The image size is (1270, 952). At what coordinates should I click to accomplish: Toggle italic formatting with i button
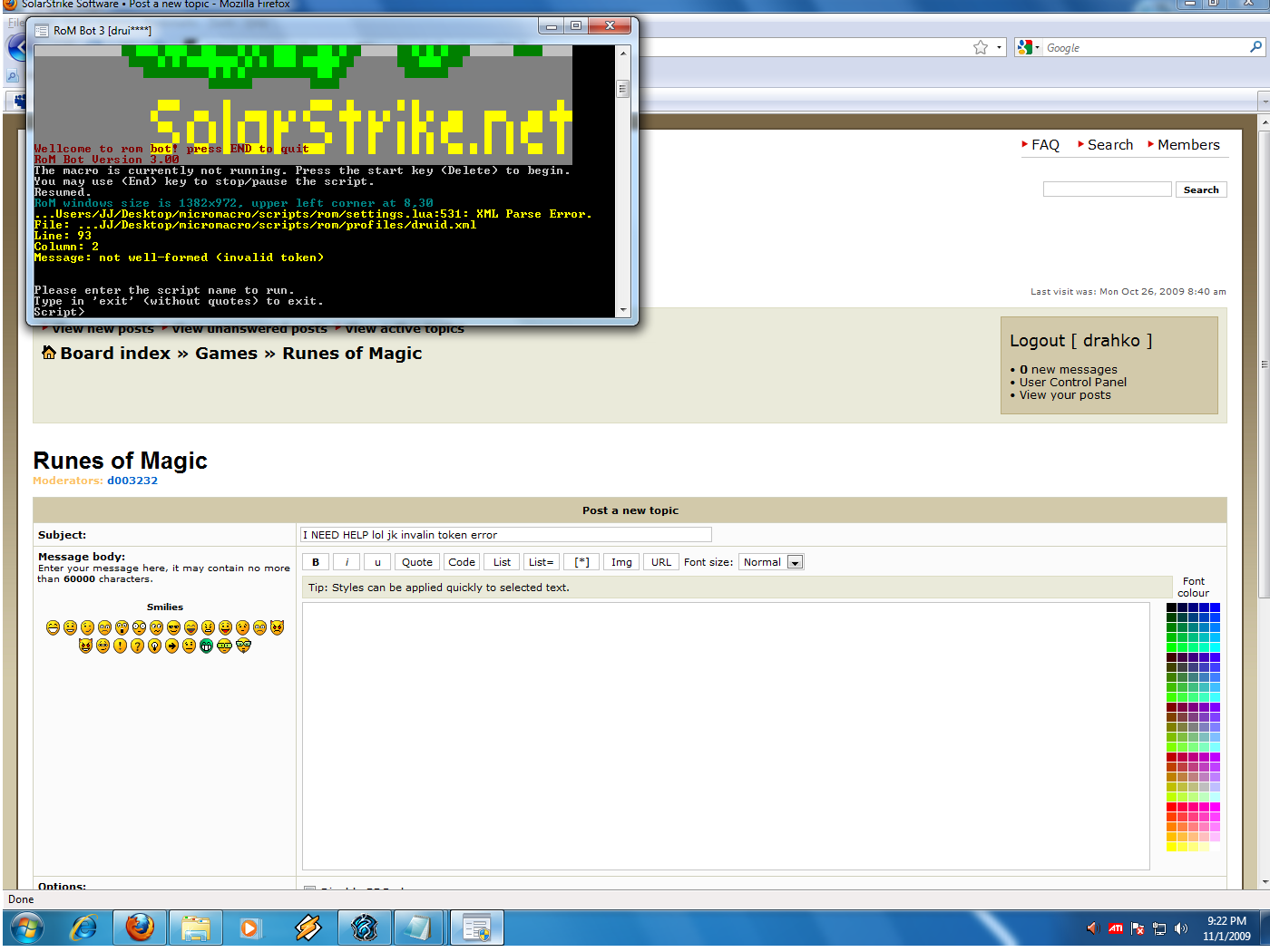[347, 562]
